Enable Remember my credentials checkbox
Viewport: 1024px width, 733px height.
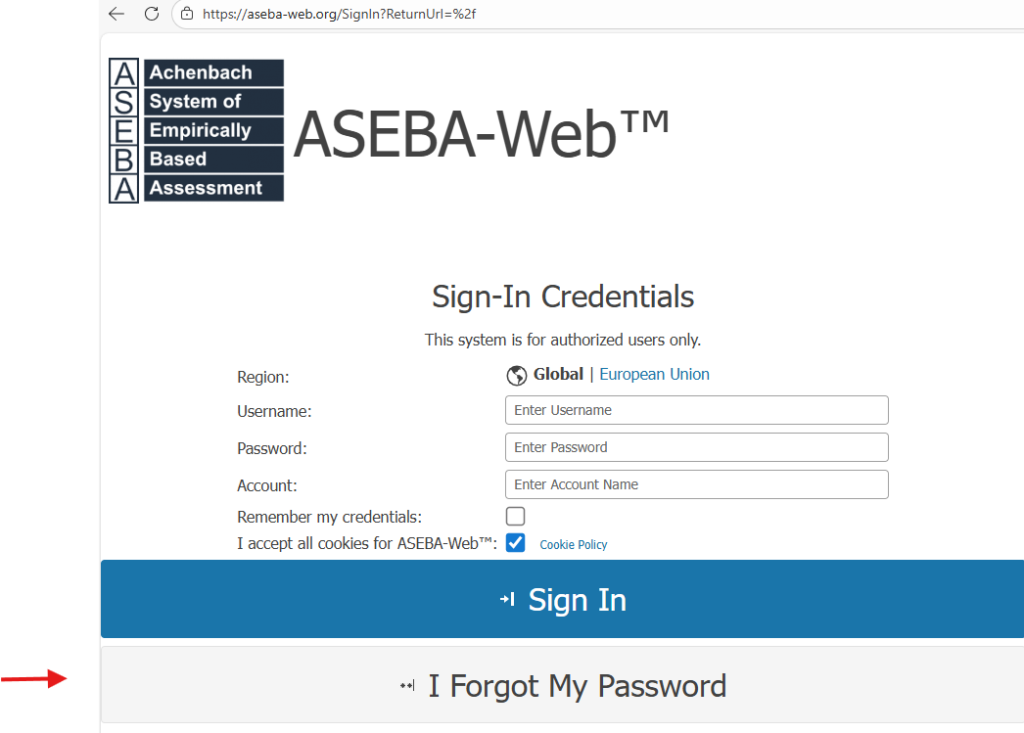(x=515, y=517)
